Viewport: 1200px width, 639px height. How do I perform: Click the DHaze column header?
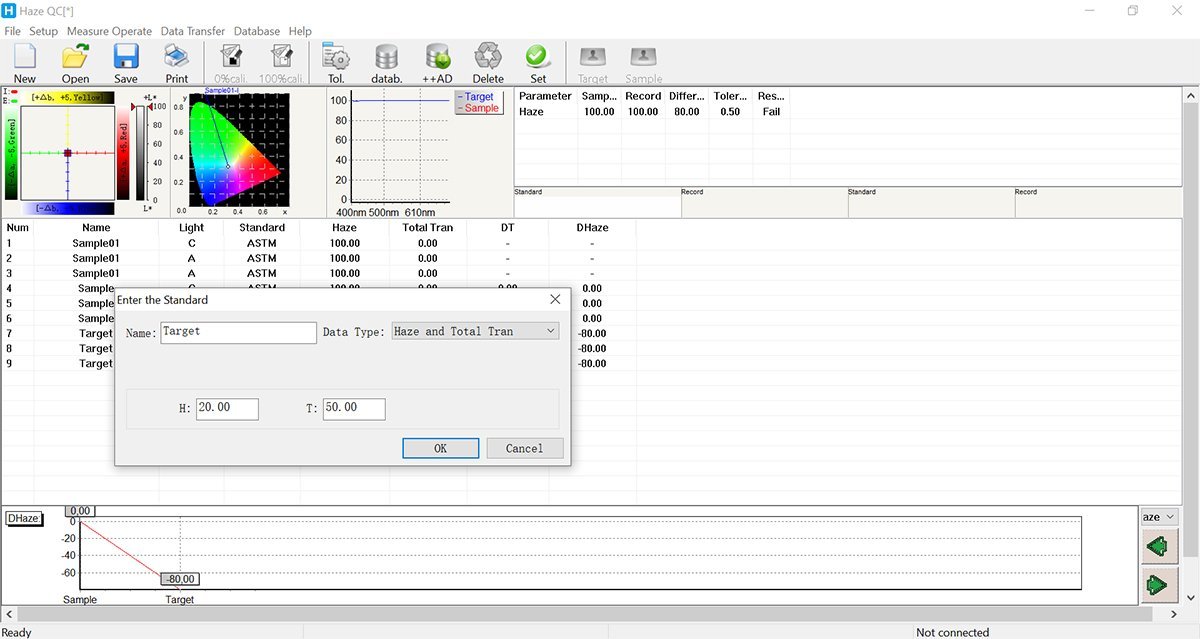(592, 228)
